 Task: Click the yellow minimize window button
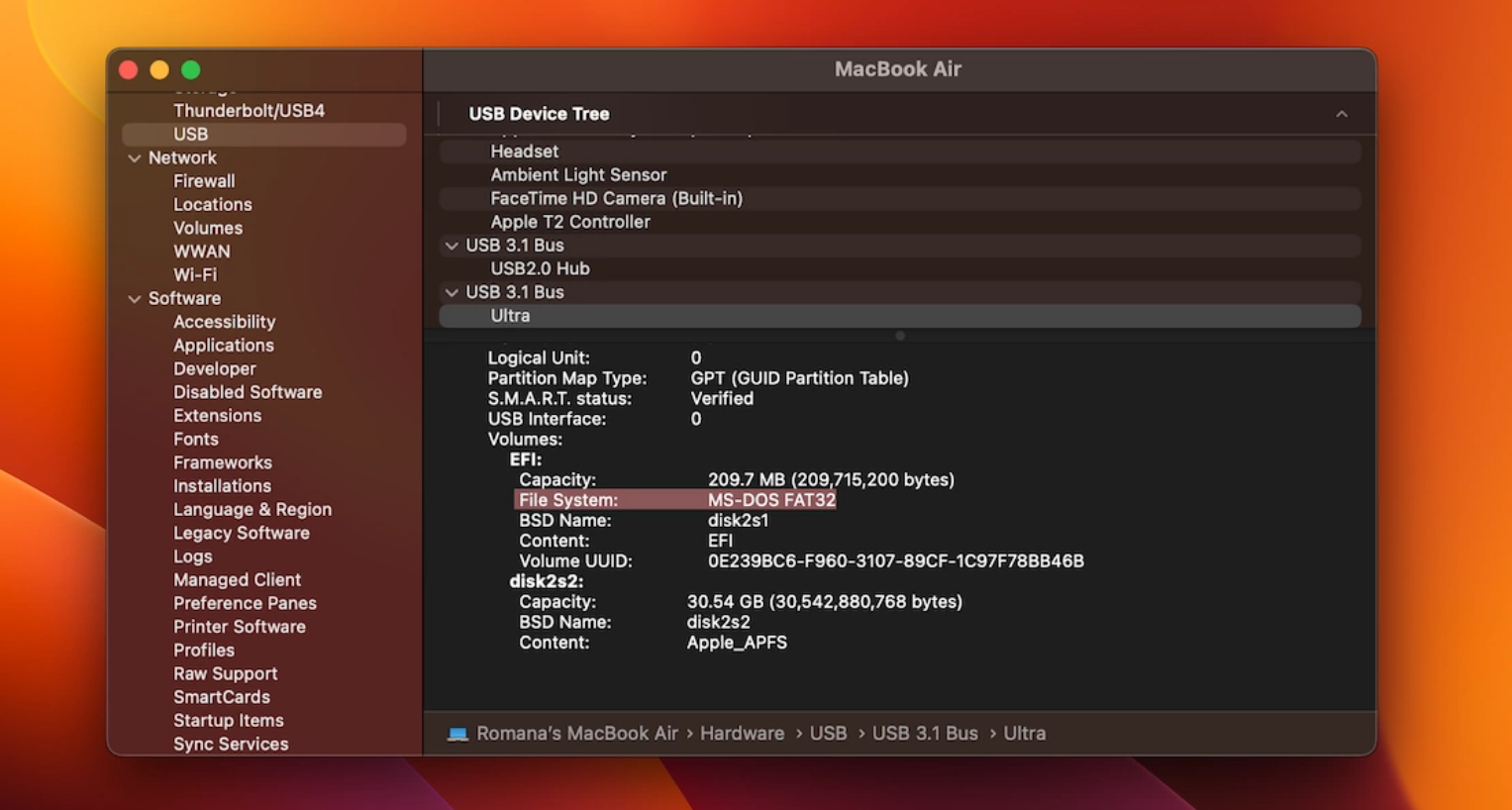159,70
